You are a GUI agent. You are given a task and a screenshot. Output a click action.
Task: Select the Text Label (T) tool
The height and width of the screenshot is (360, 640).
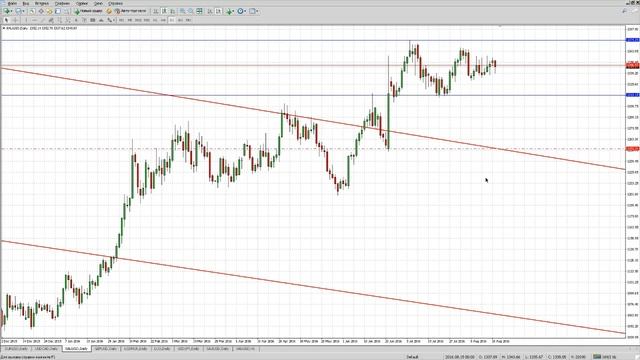[x=84, y=20]
